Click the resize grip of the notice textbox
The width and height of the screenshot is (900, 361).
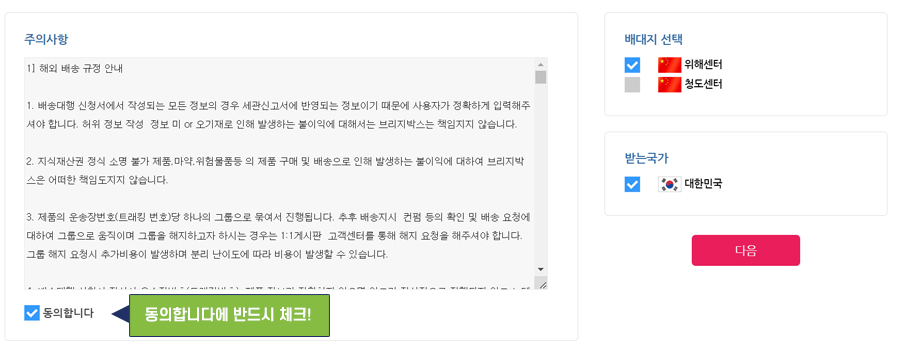click(x=541, y=283)
